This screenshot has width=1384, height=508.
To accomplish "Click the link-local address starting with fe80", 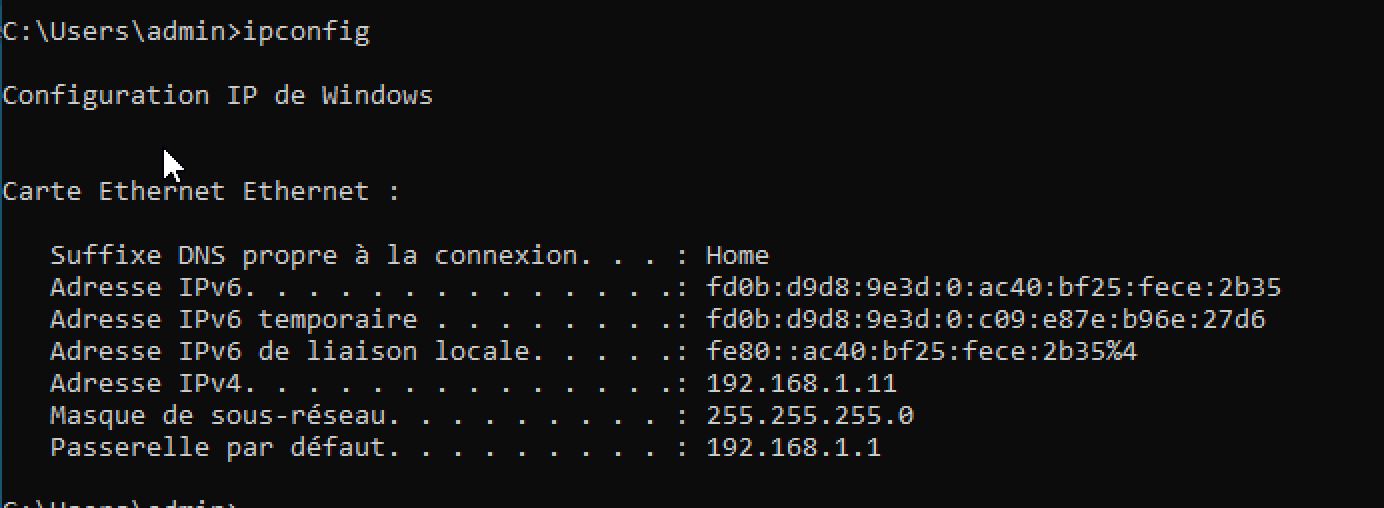I will pyautogui.click(x=921, y=352).
